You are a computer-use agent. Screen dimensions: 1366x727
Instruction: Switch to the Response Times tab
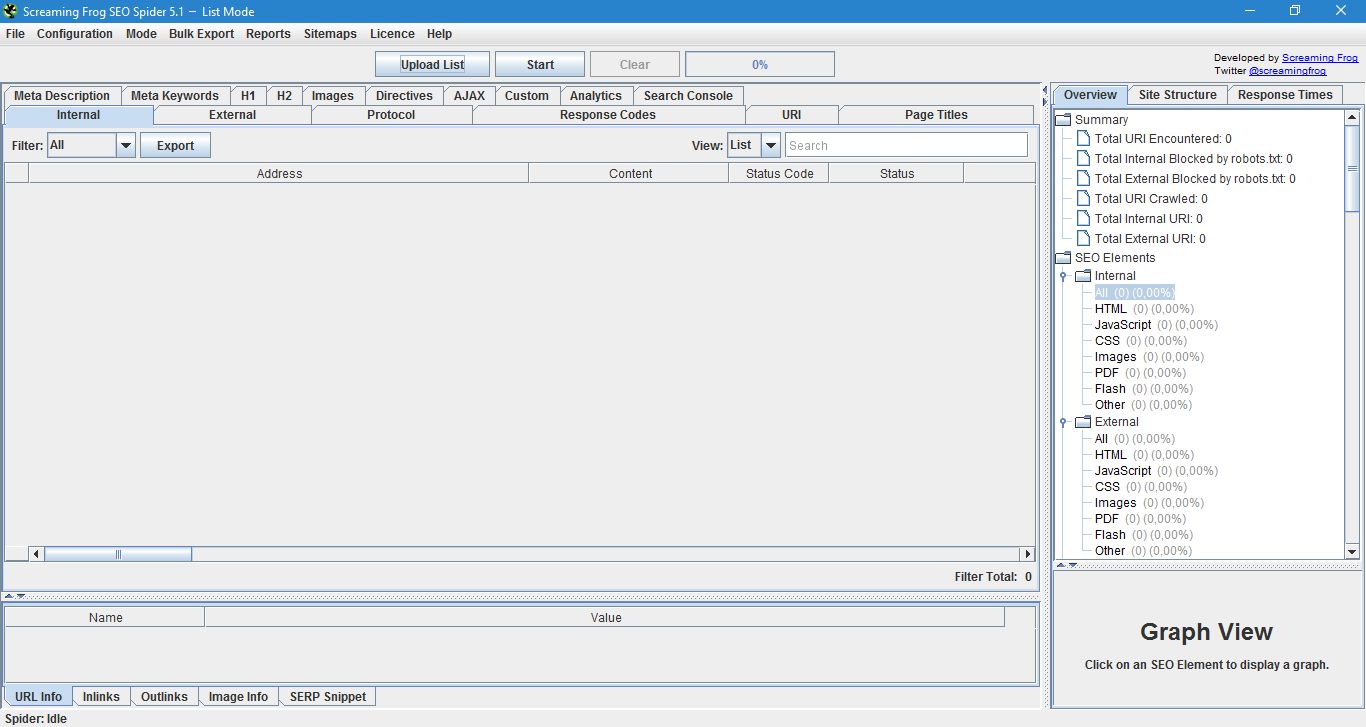click(x=1285, y=95)
